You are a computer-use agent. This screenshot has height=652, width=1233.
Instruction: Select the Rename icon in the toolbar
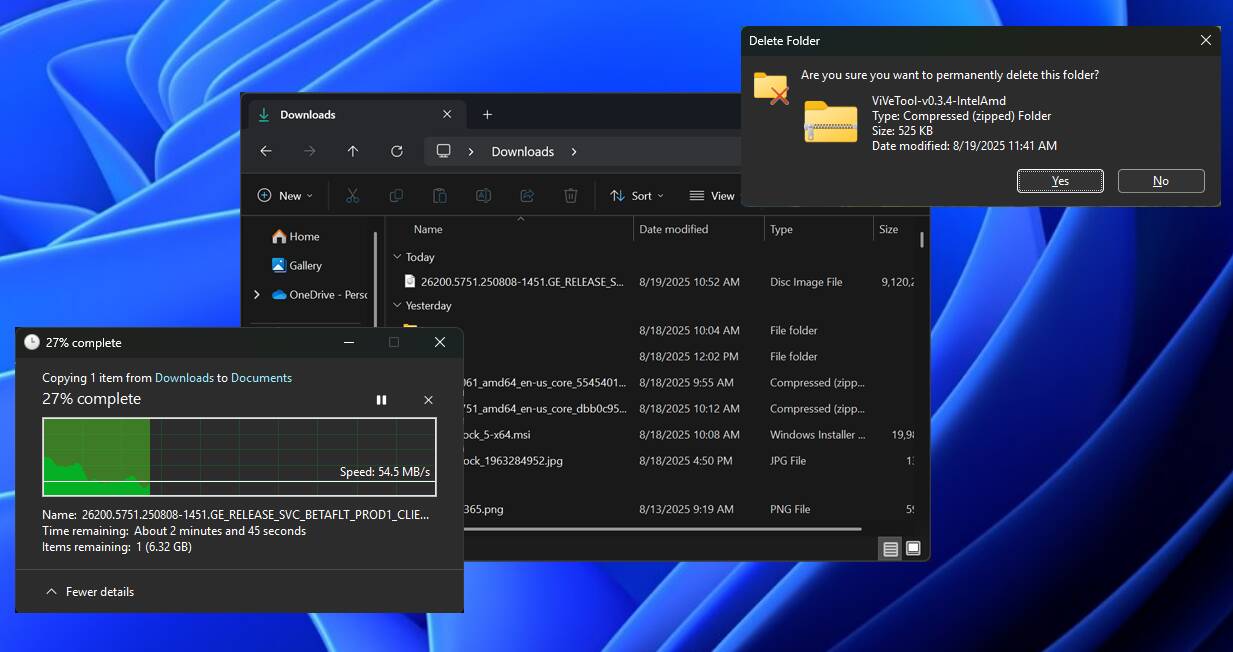[483, 195]
